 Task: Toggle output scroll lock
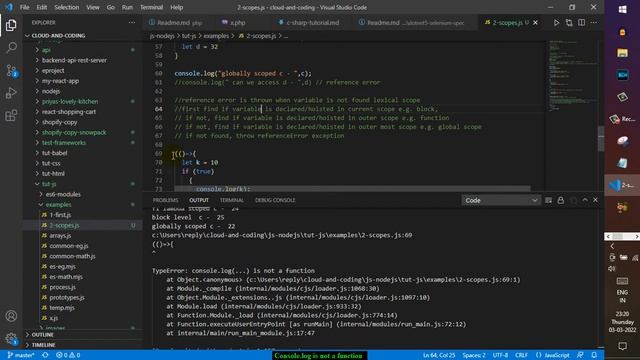tap(560, 200)
